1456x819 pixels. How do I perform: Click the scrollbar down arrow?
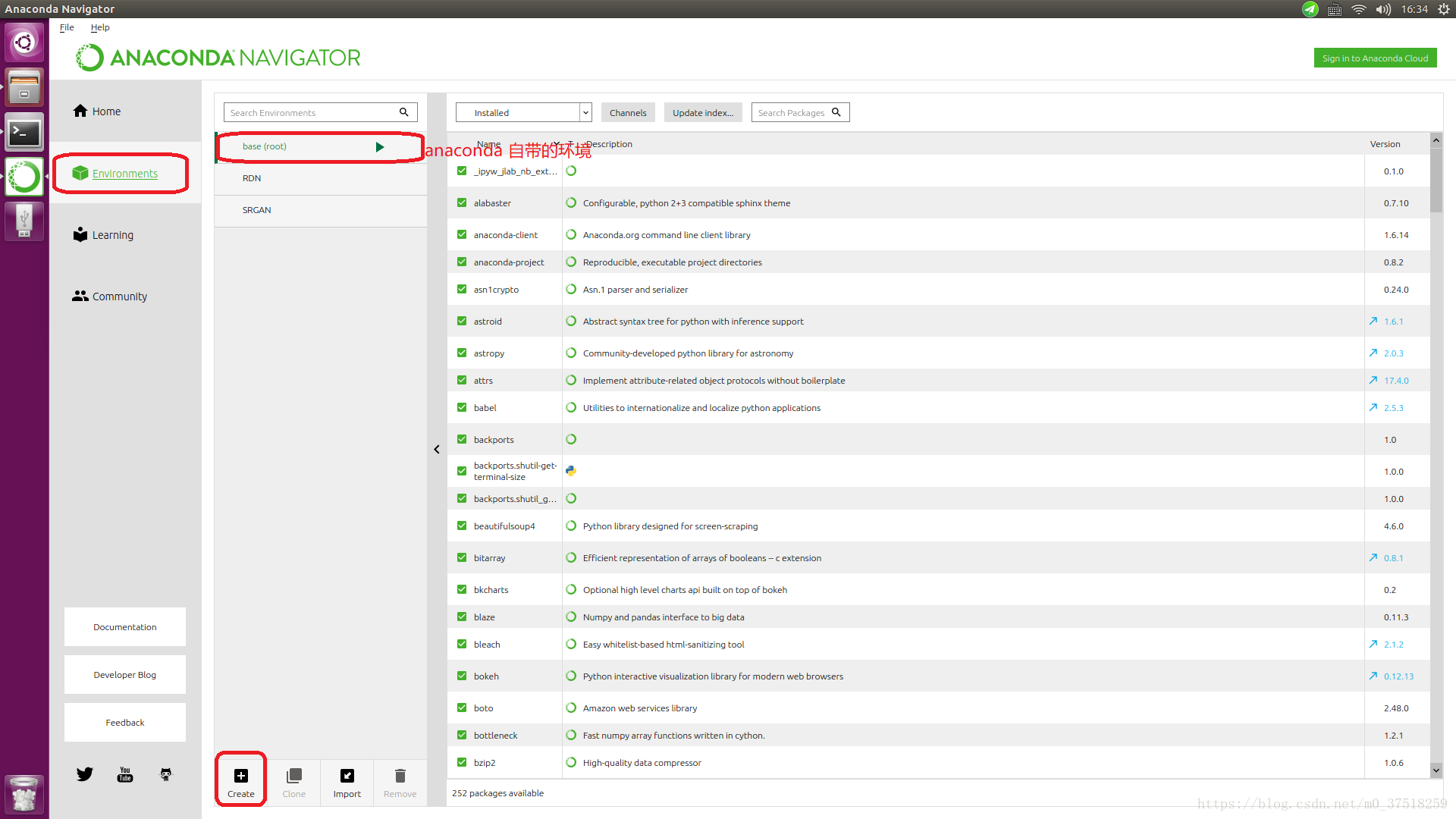[x=1436, y=770]
